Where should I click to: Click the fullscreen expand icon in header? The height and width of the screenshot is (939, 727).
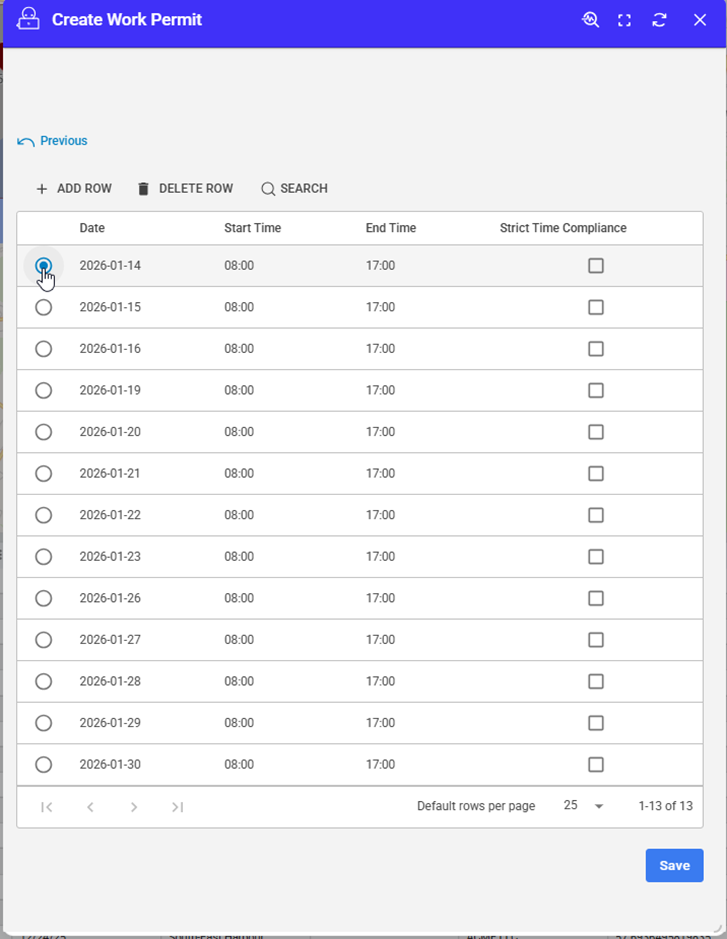pos(624,20)
